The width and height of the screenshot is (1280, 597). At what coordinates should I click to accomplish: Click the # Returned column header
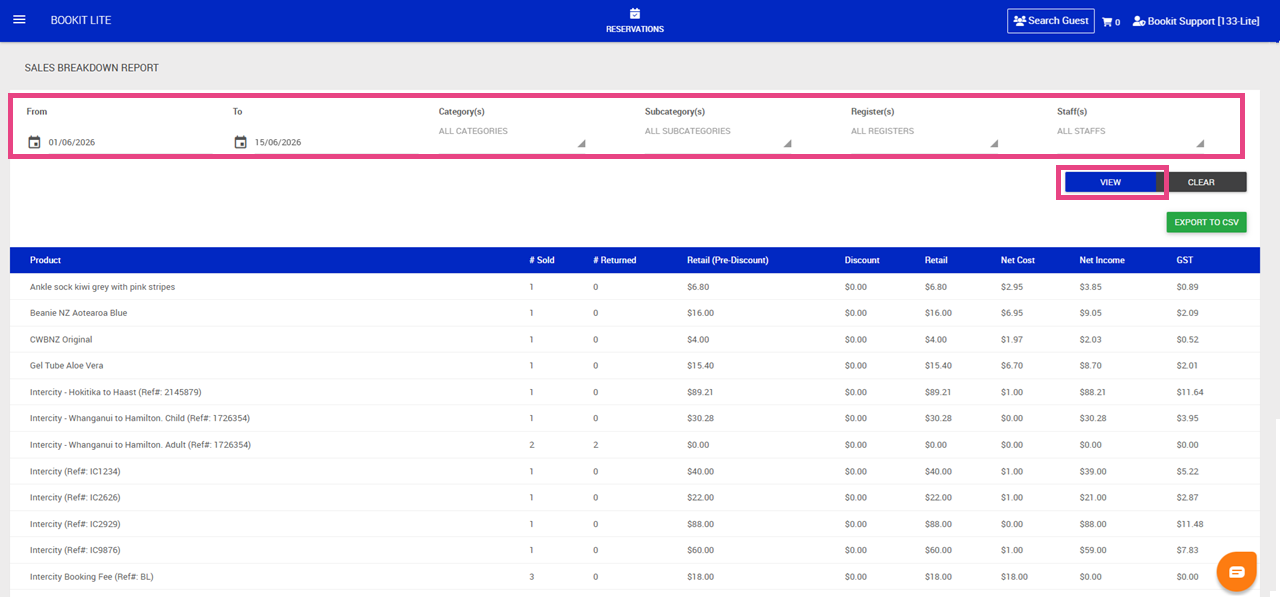[614, 260]
